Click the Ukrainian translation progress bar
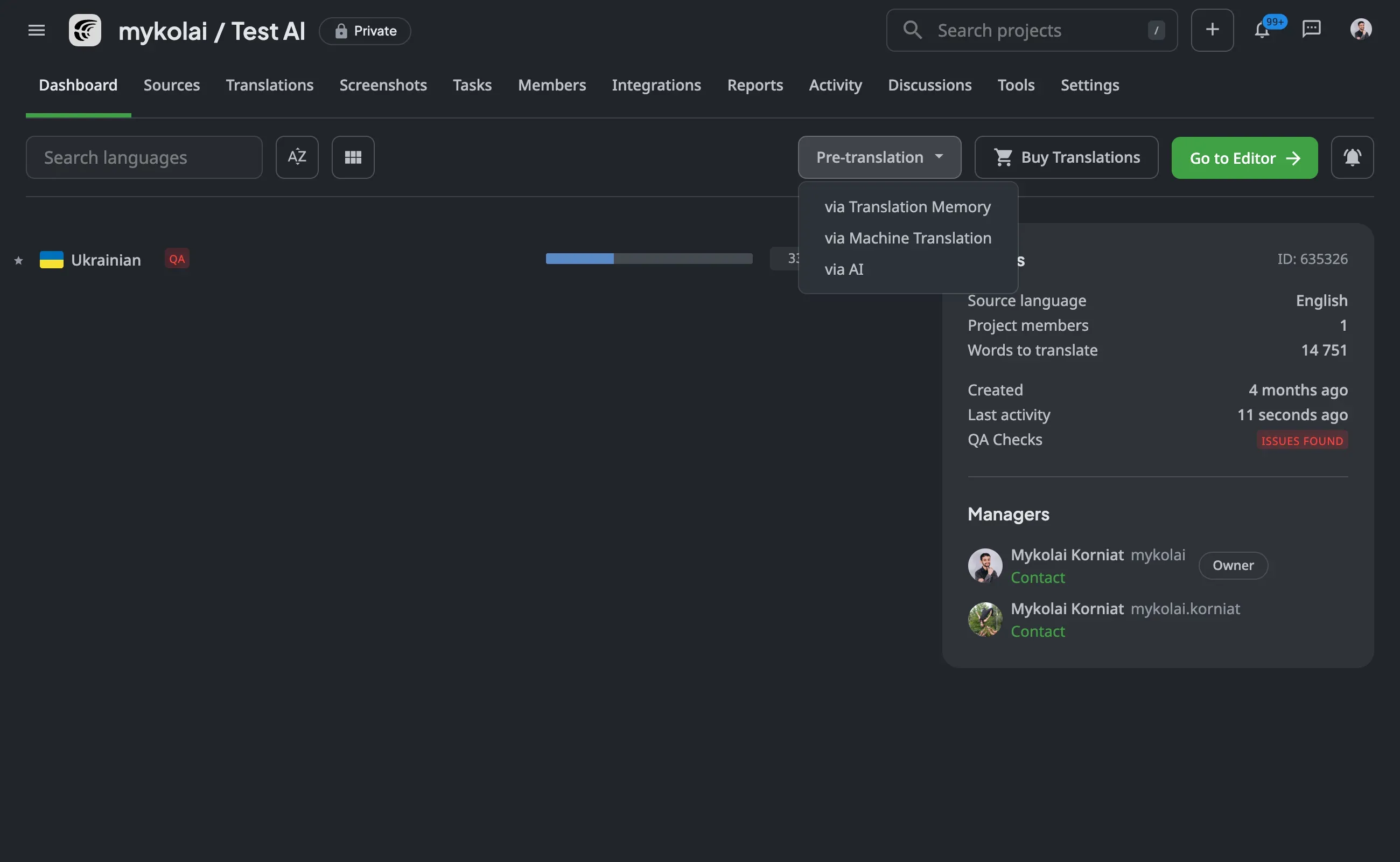 pyautogui.click(x=648, y=259)
